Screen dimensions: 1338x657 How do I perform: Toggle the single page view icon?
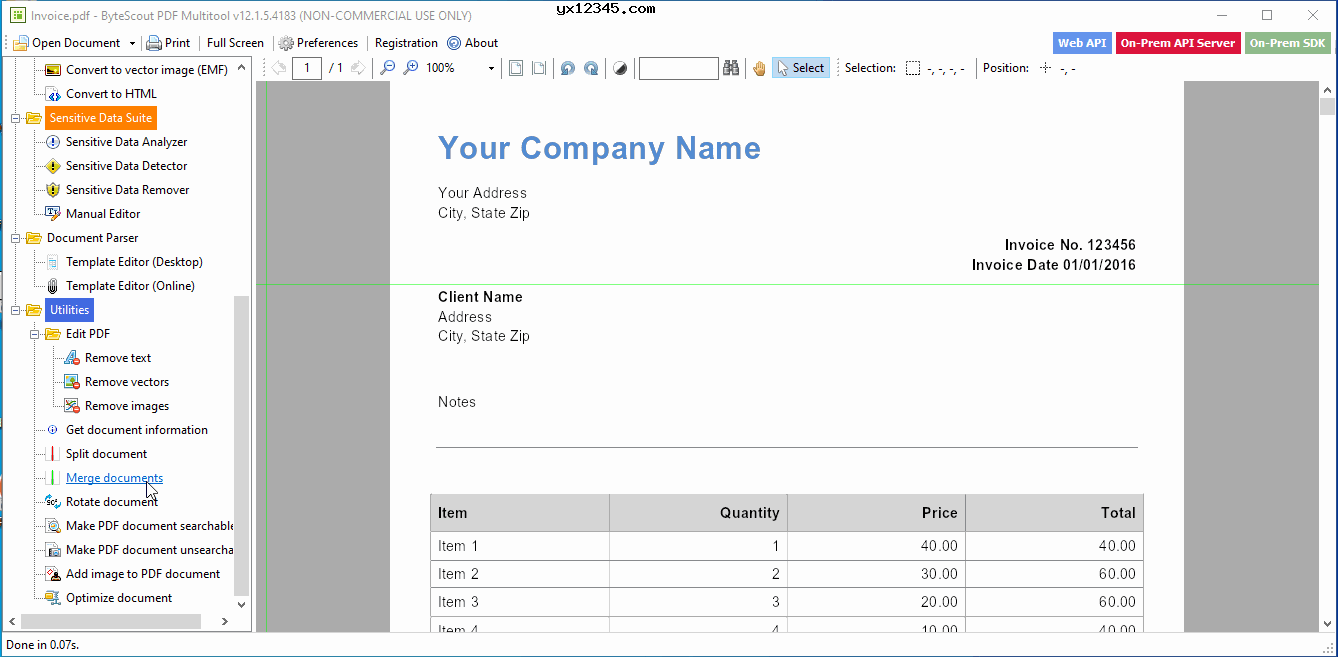[516, 68]
